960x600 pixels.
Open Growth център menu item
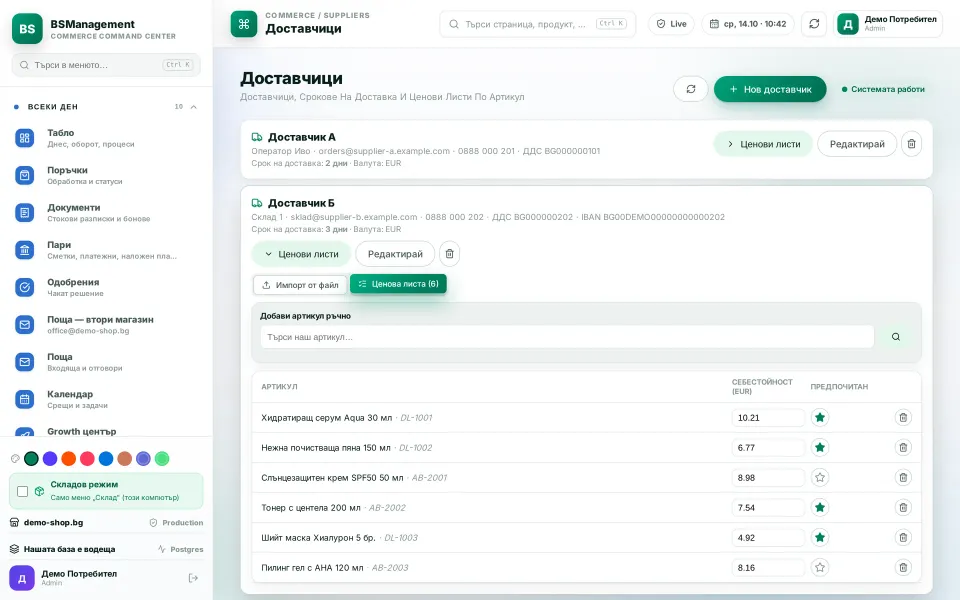(x=106, y=431)
